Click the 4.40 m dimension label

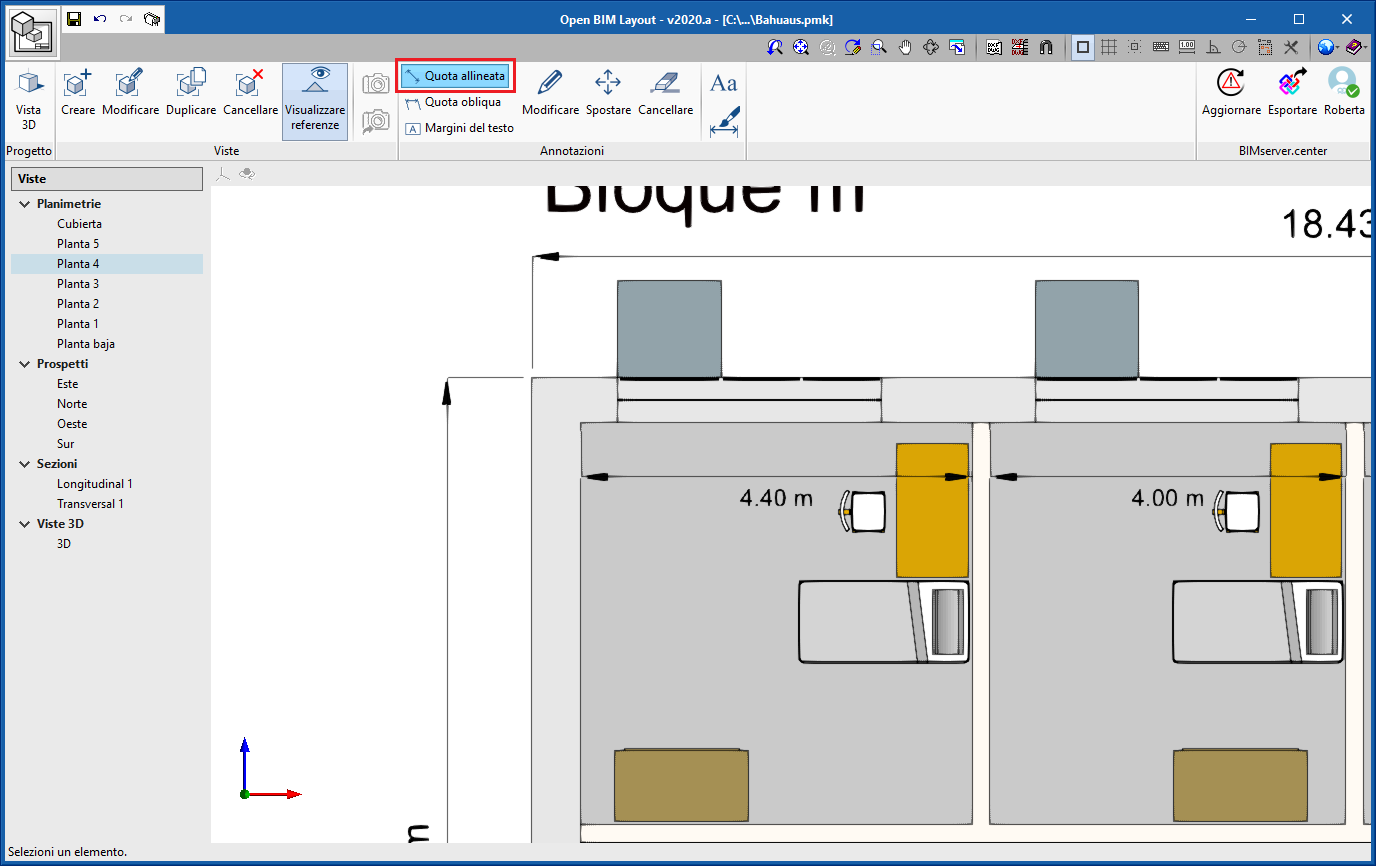[x=776, y=498]
